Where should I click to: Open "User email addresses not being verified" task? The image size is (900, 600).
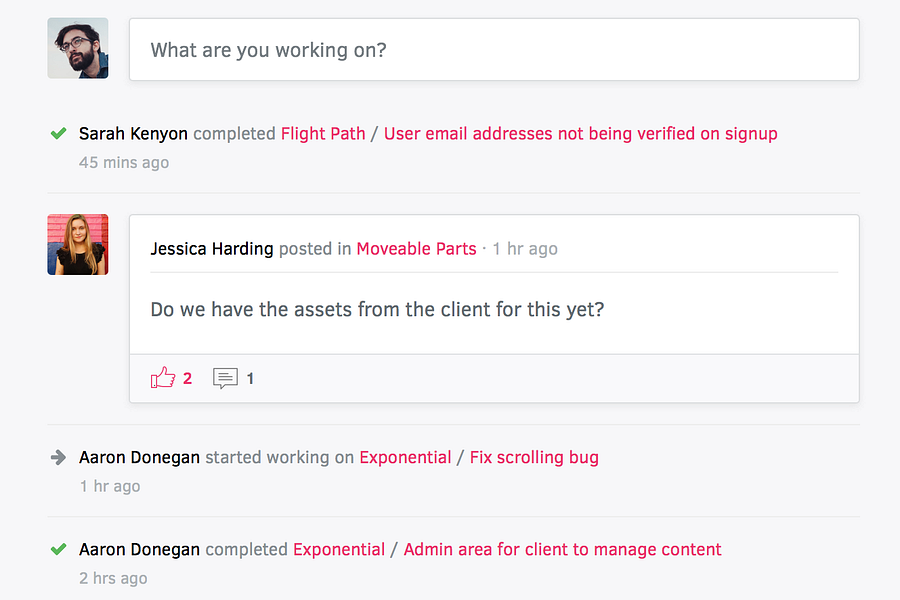click(x=580, y=133)
